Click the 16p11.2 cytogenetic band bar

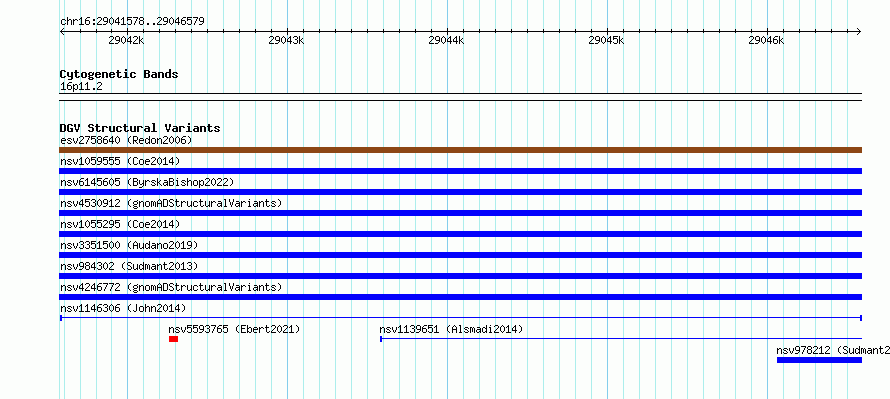click(460, 97)
